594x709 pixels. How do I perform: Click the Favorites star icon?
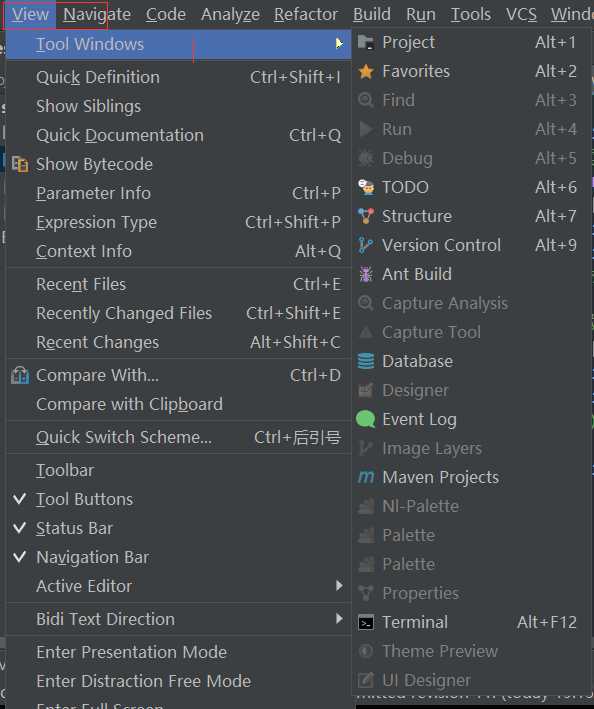366,71
